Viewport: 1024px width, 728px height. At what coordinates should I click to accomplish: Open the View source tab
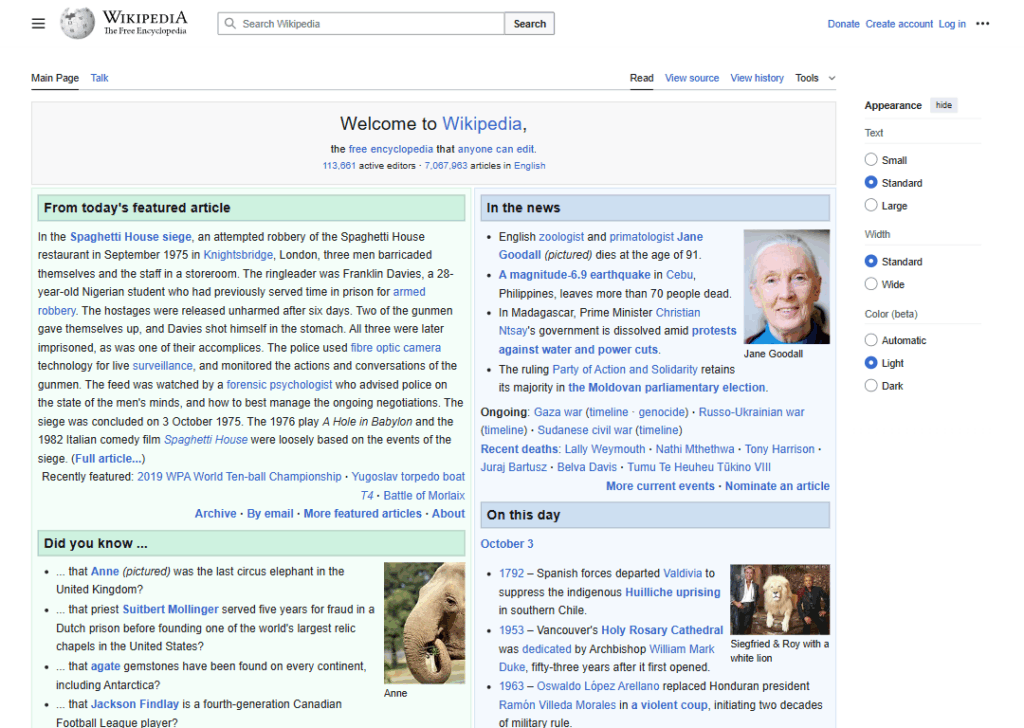(691, 78)
